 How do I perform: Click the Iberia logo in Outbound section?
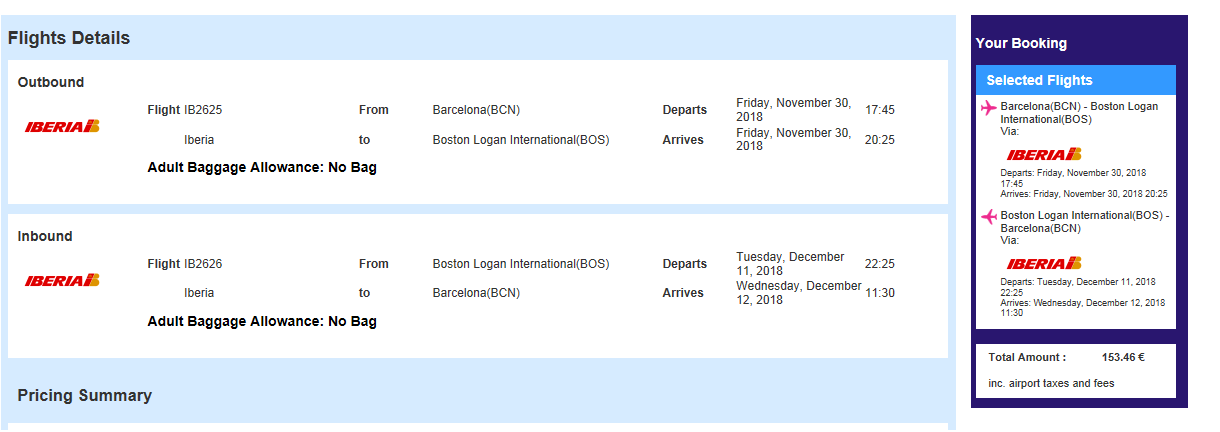click(x=63, y=126)
